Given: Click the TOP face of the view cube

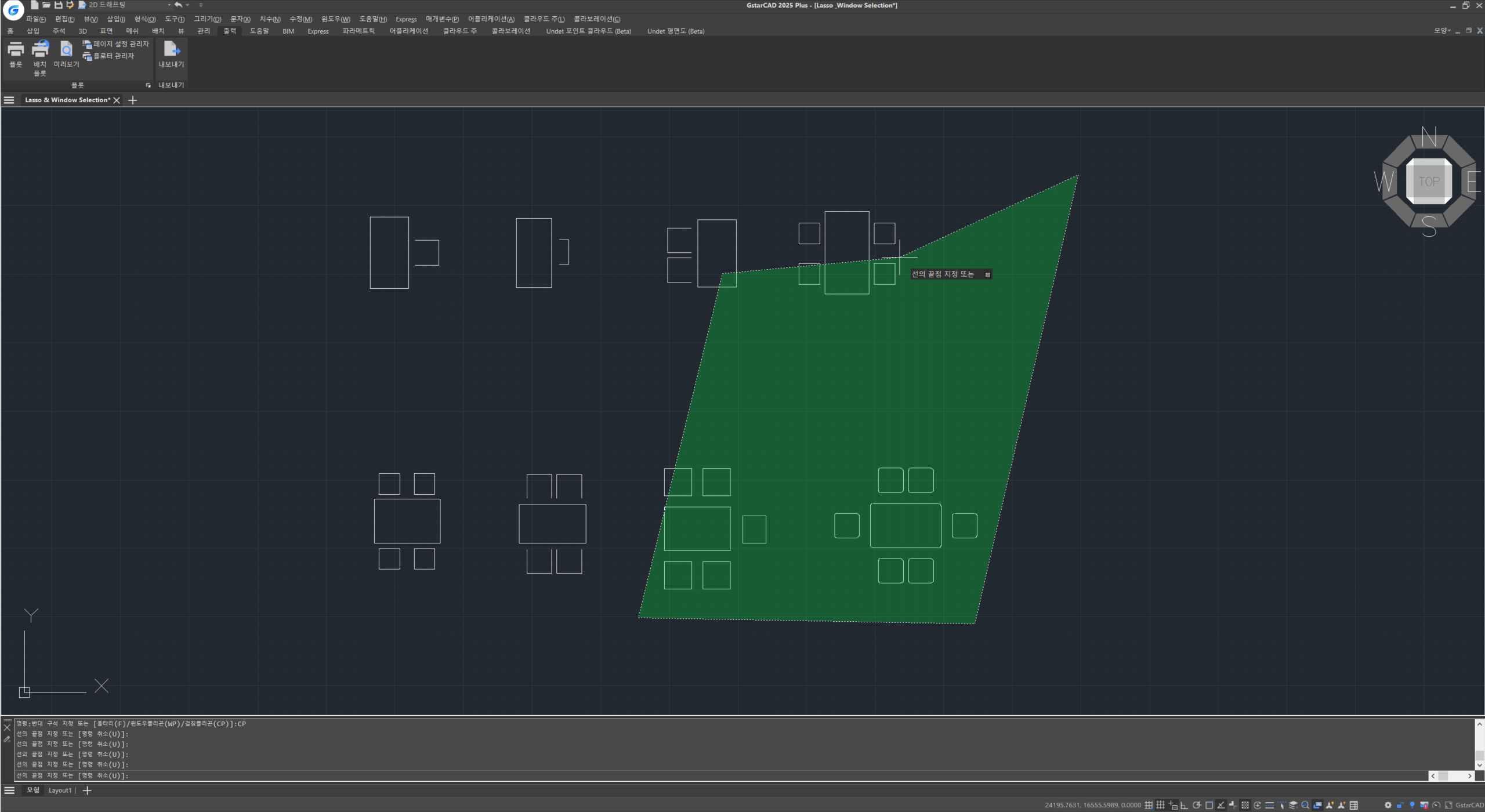Looking at the screenshot, I should click(x=1429, y=182).
